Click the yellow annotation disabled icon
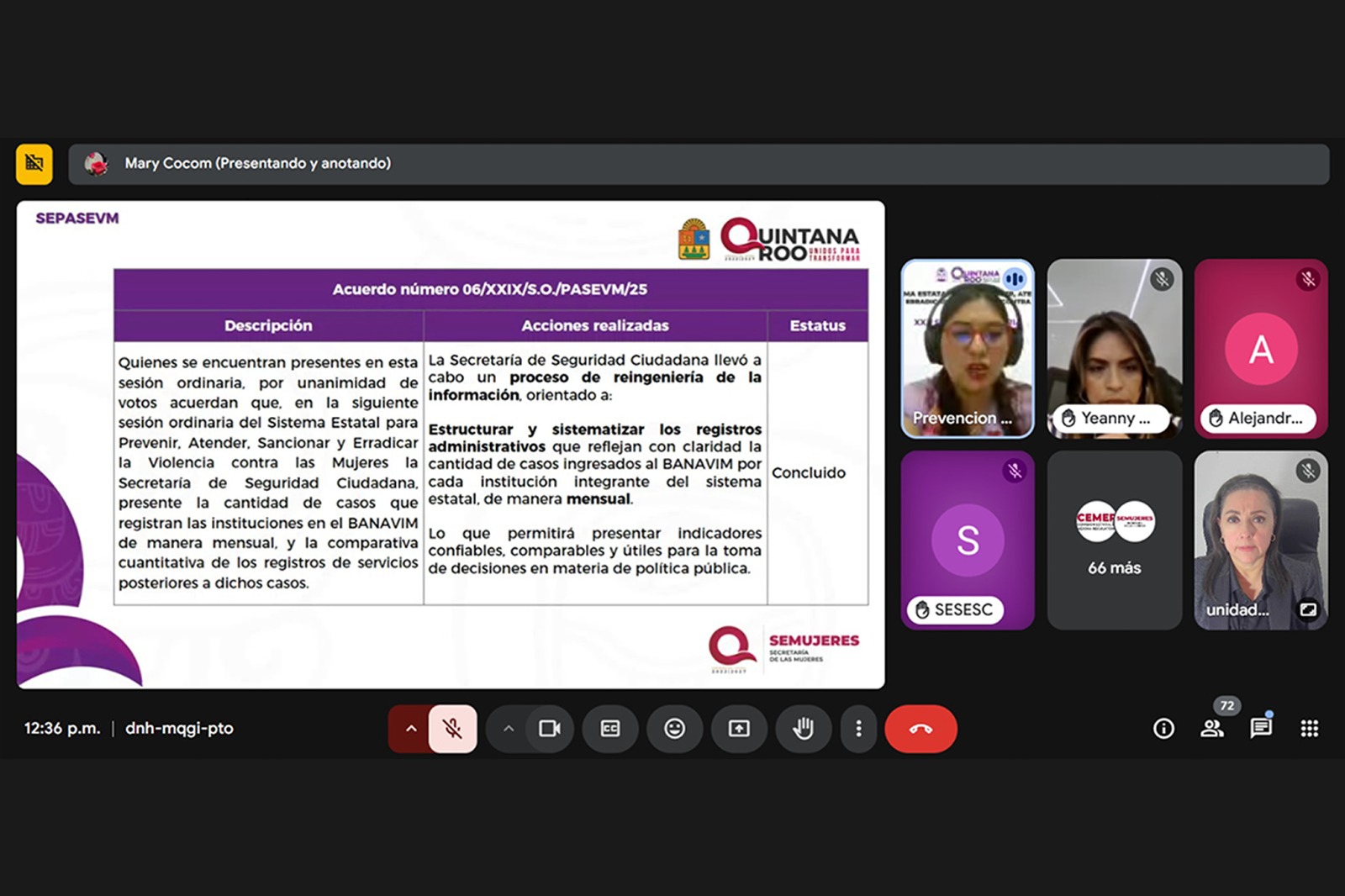This screenshot has width=1345, height=896. pos(34,163)
